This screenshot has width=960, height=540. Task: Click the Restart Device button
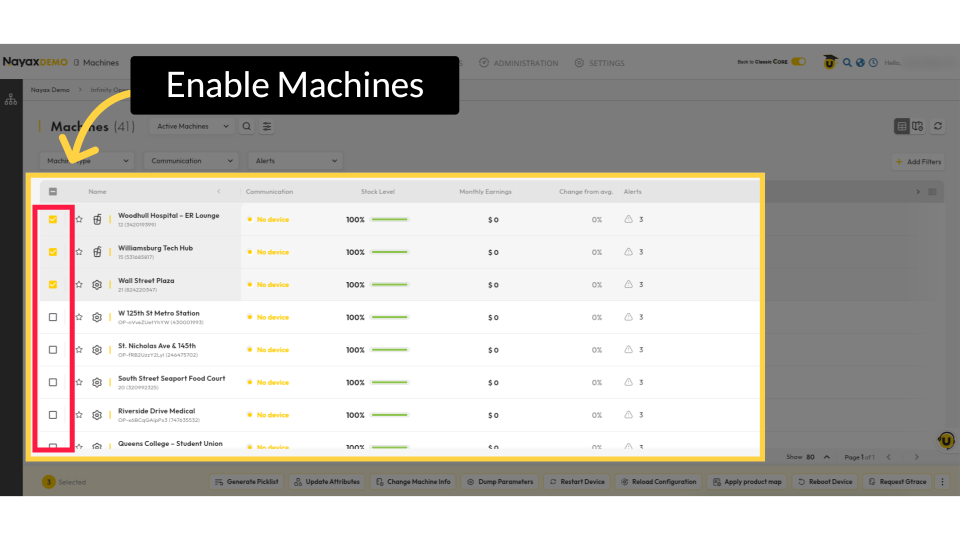577,482
